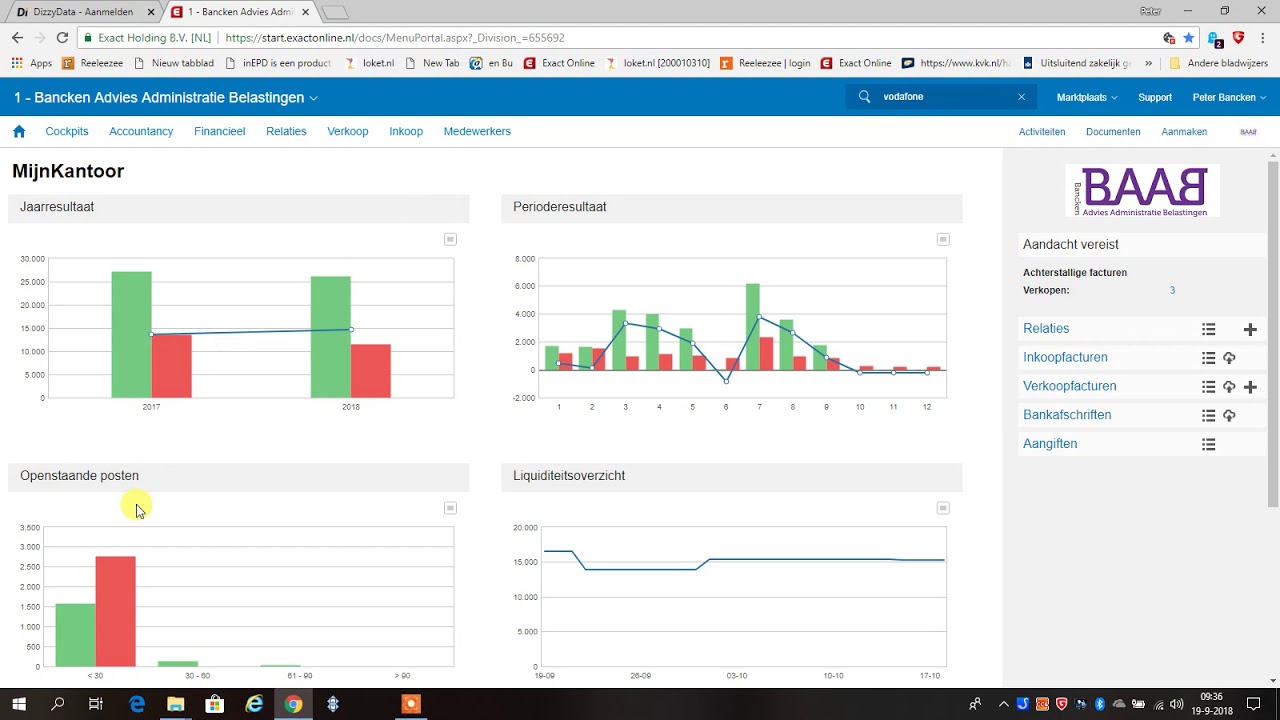Open the Relaties link in sidebar
Viewport: 1280px width, 720px height.
1046,329
